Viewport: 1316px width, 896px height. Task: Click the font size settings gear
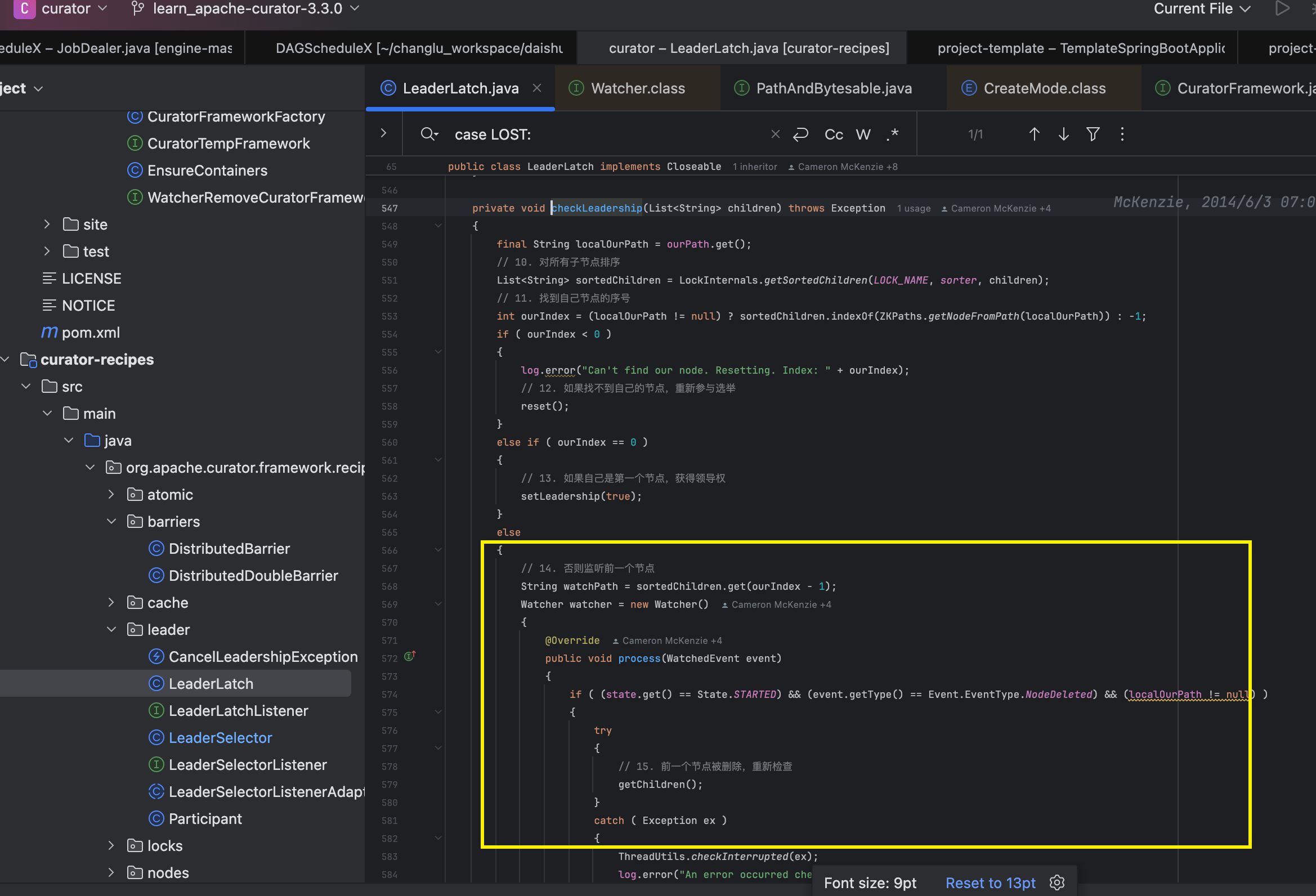(1057, 882)
